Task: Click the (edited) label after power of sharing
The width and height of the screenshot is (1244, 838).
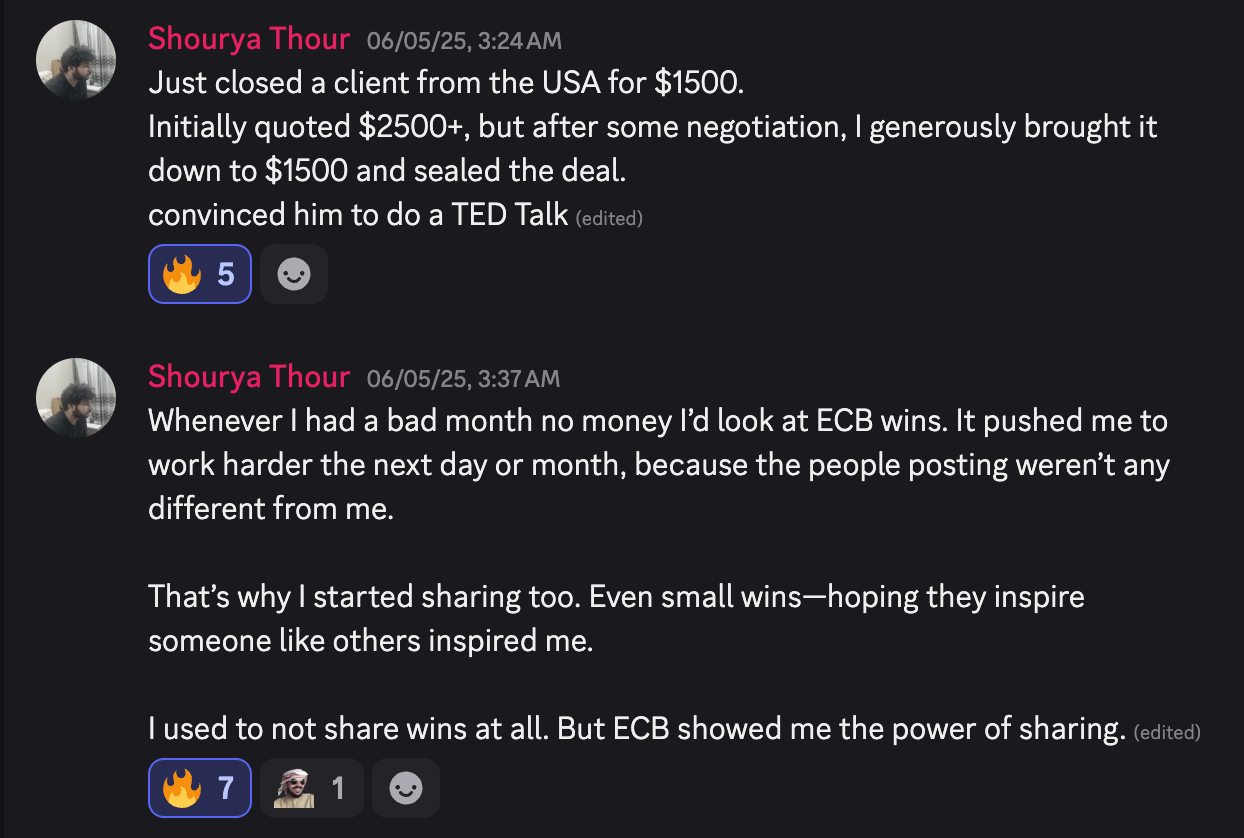Action: 1167,732
